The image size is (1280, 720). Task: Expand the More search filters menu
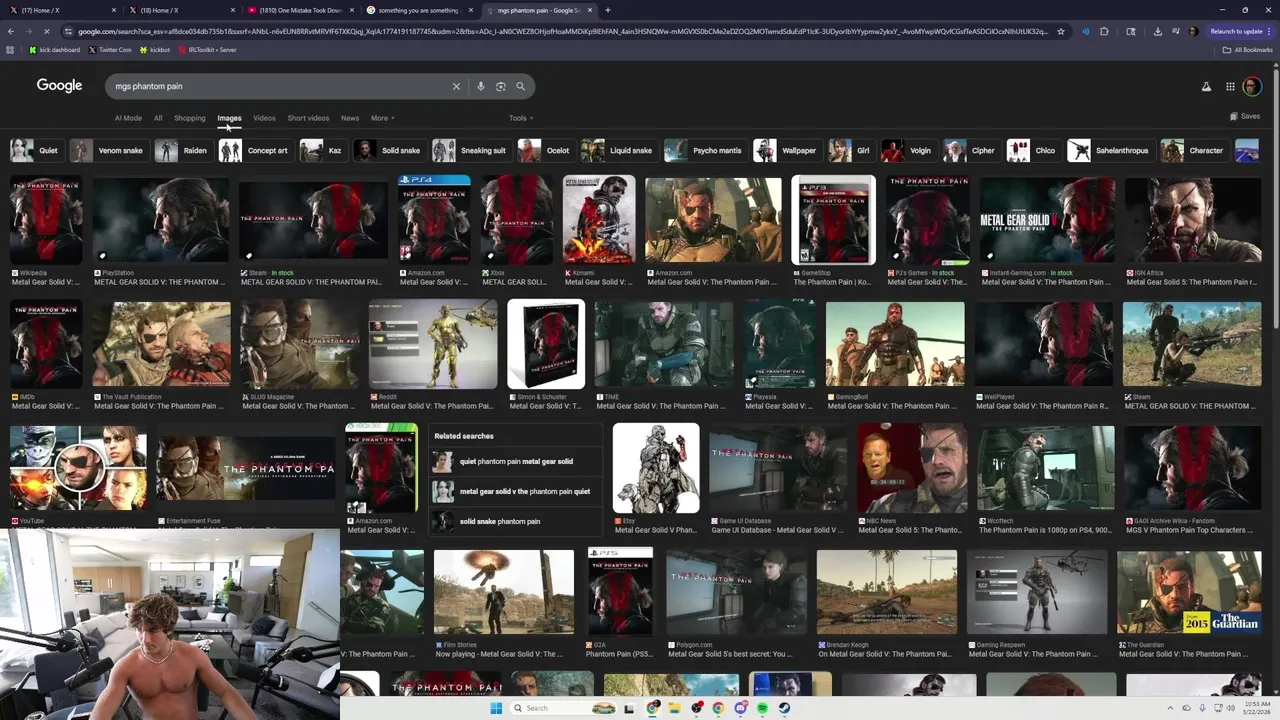pos(382,118)
